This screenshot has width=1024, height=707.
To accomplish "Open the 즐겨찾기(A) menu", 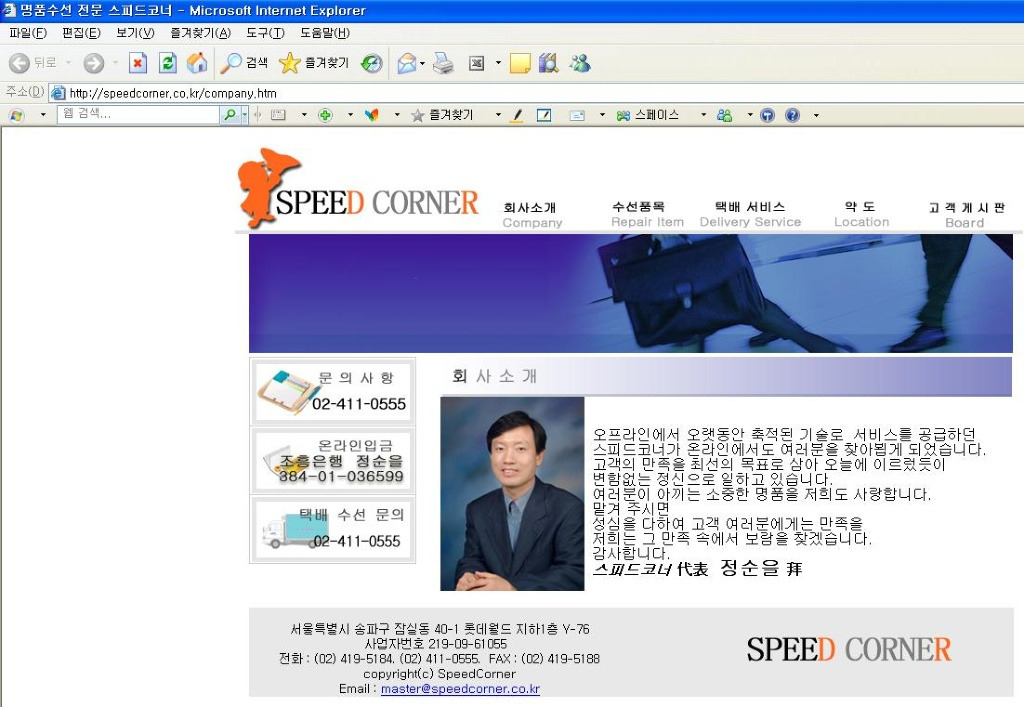I will (x=200, y=33).
